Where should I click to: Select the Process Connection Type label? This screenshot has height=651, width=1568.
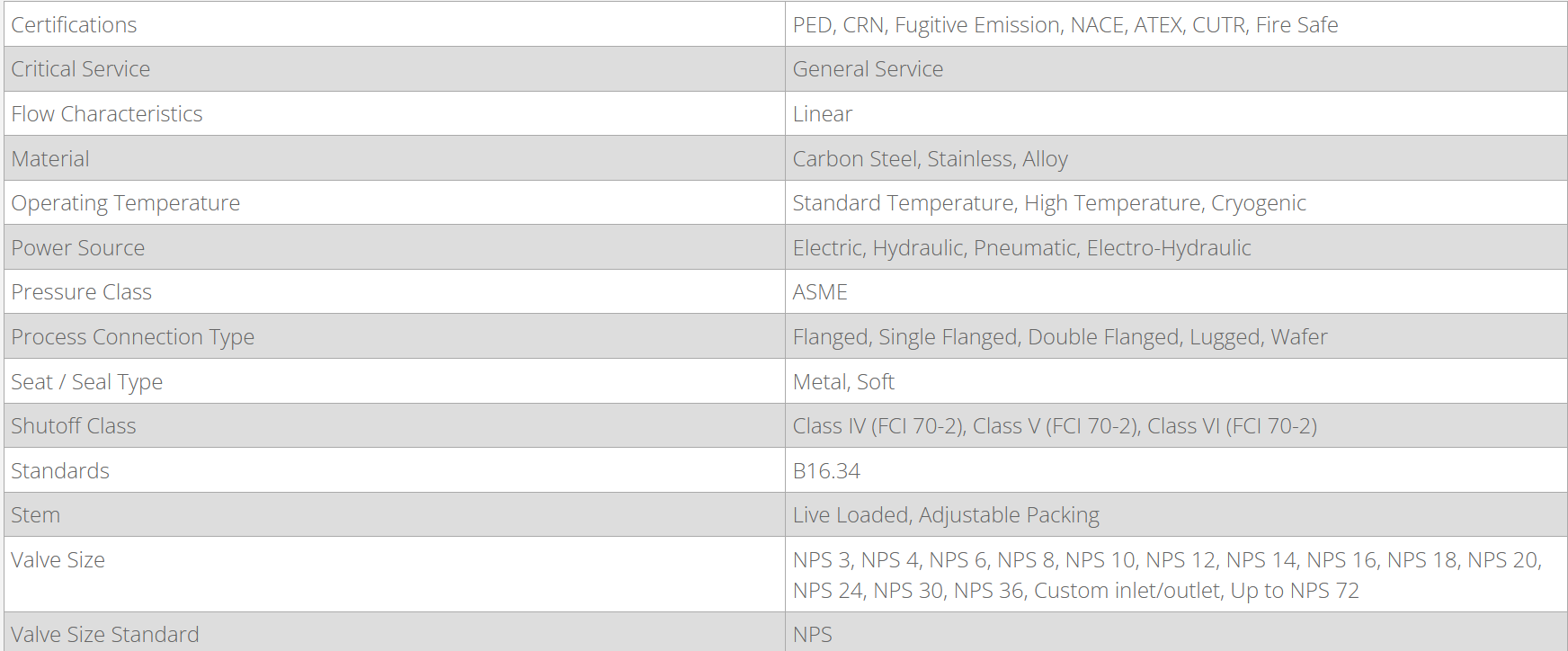point(133,337)
